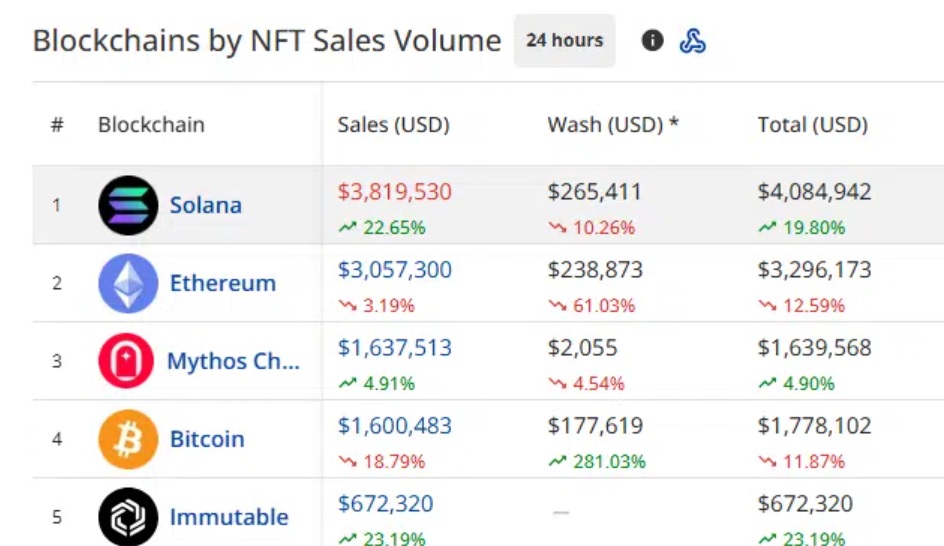
Task: Sort by the Sales (USD) column header
Action: click(394, 125)
